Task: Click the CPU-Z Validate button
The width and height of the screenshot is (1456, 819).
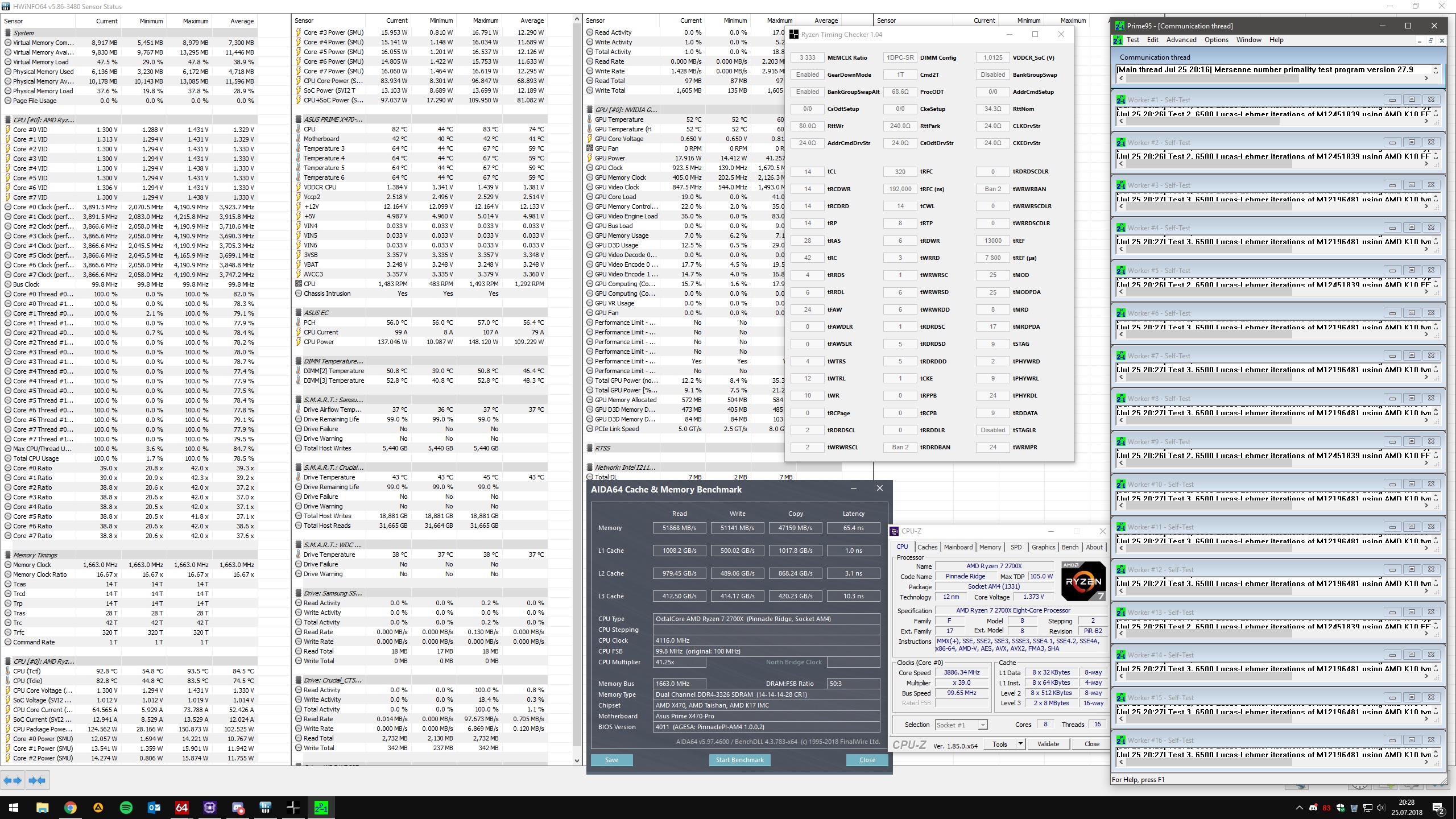Action: coord(1048,743)
